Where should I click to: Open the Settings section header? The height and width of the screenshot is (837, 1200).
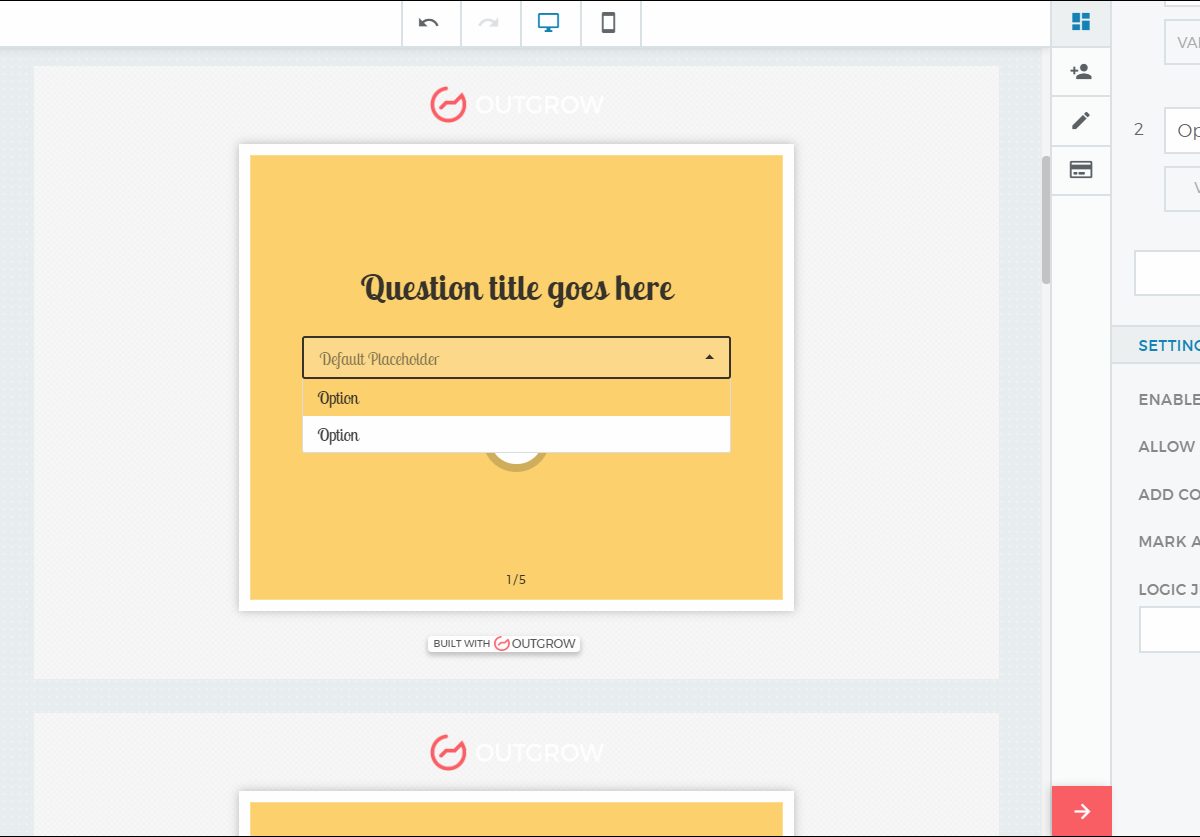pyautogui.click(x=1166, y=346)
